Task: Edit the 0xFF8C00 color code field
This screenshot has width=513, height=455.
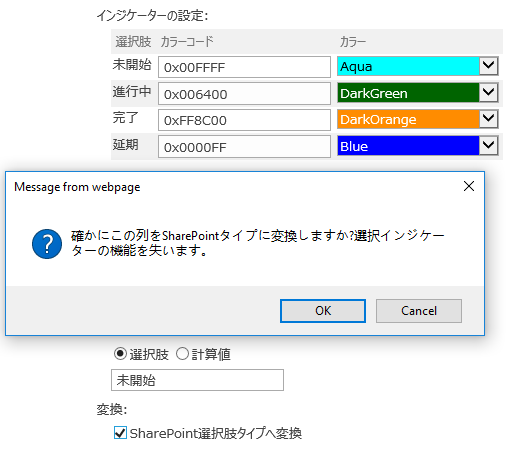Action: pyautogui.click(x=244, y=120)
